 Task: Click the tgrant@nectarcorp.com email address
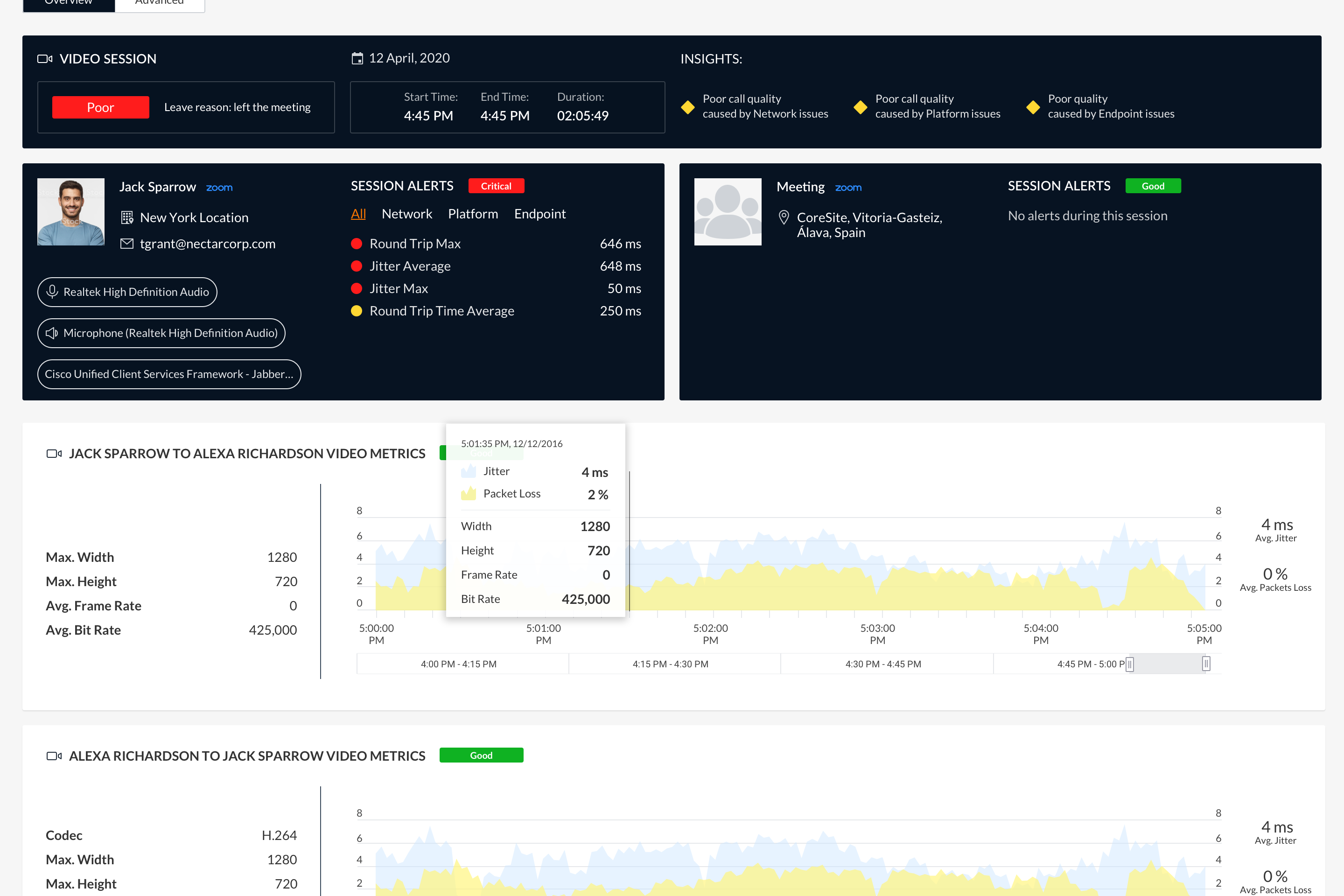pyautogui.click(x=207, y=244)
